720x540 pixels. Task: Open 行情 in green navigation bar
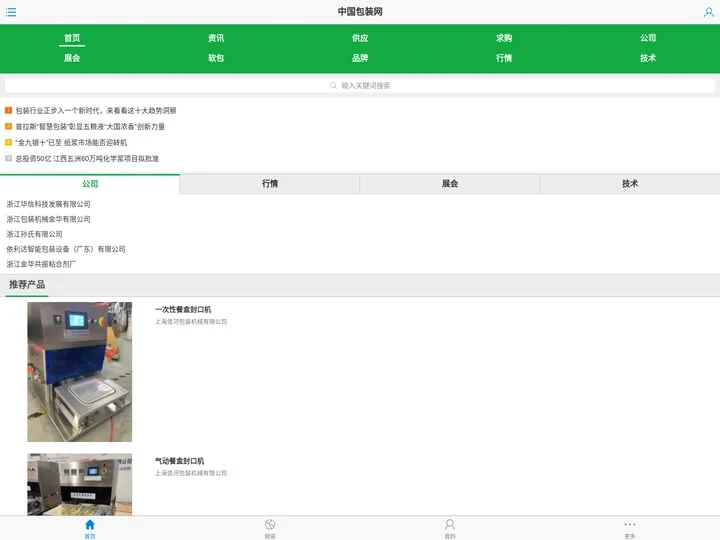504,58
